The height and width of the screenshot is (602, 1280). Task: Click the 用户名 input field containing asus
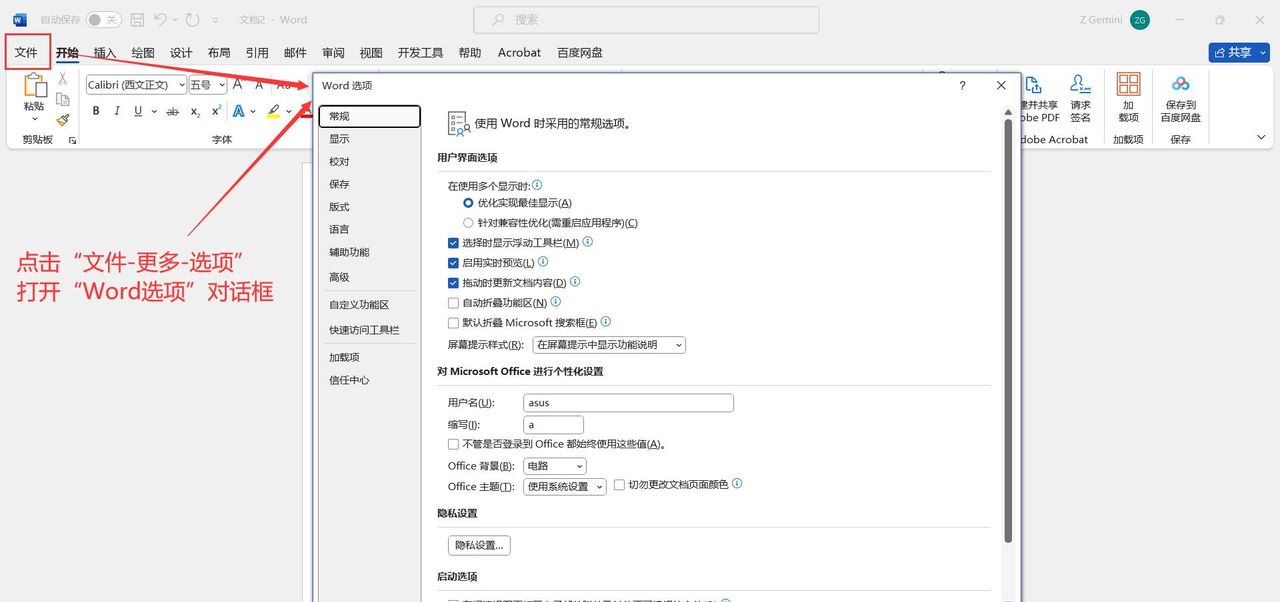pos(628,403)
